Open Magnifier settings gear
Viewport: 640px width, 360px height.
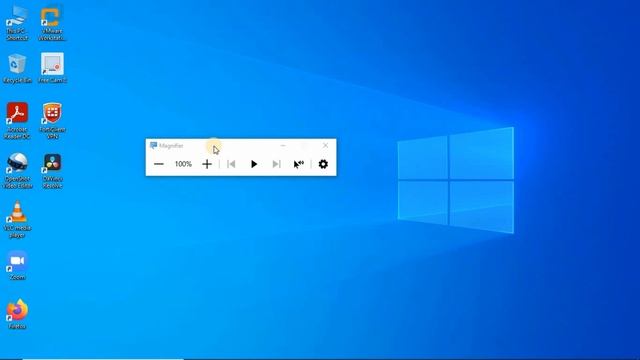pyautogui.click(x=323, y=164)
